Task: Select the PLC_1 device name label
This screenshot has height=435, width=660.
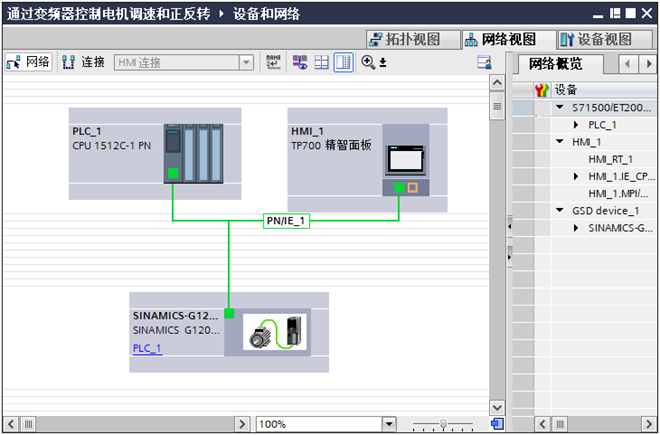Action: tap(87, 131)
